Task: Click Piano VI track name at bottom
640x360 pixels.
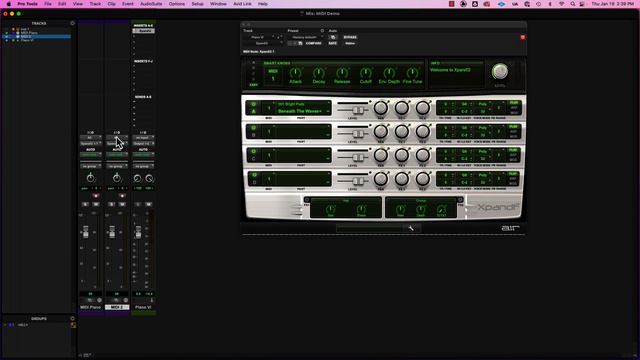Action: click(x=143, y=307)
